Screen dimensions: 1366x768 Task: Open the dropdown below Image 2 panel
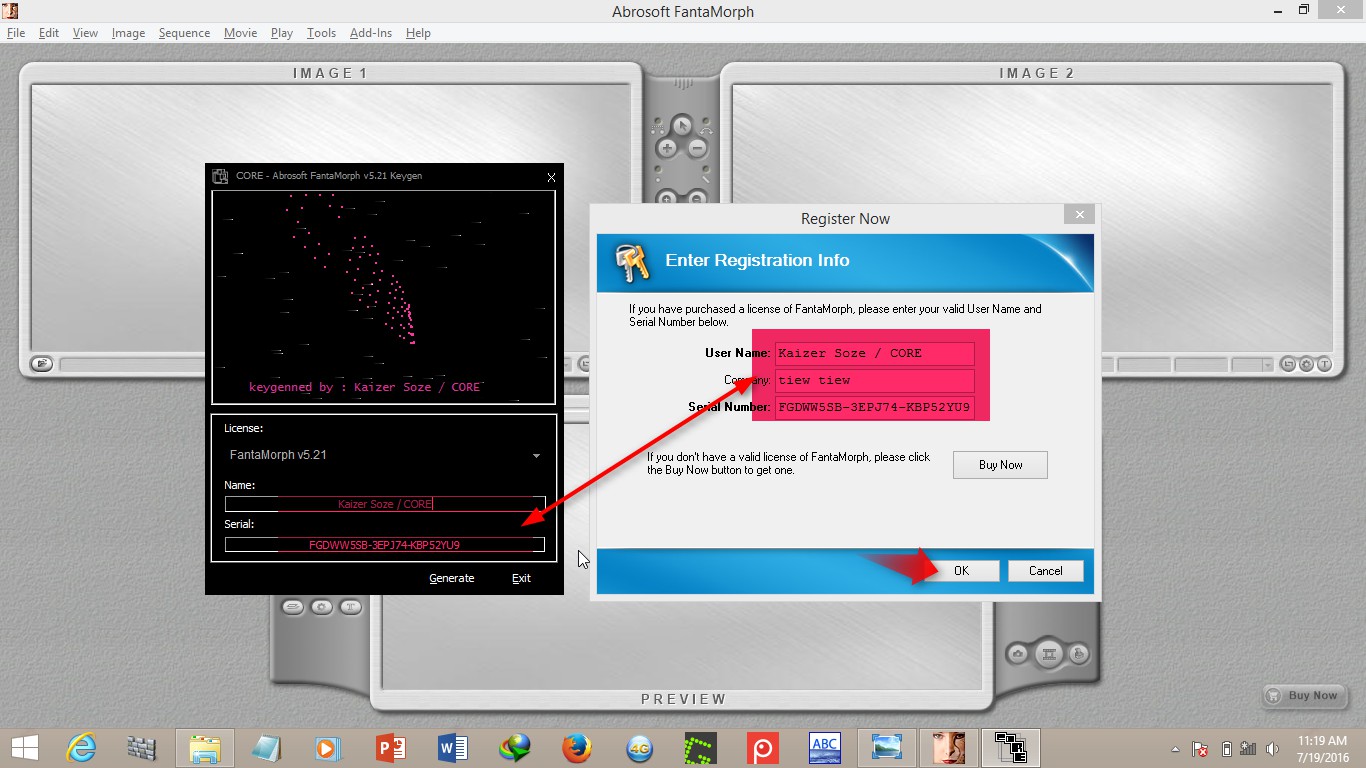pos(1268,365)
